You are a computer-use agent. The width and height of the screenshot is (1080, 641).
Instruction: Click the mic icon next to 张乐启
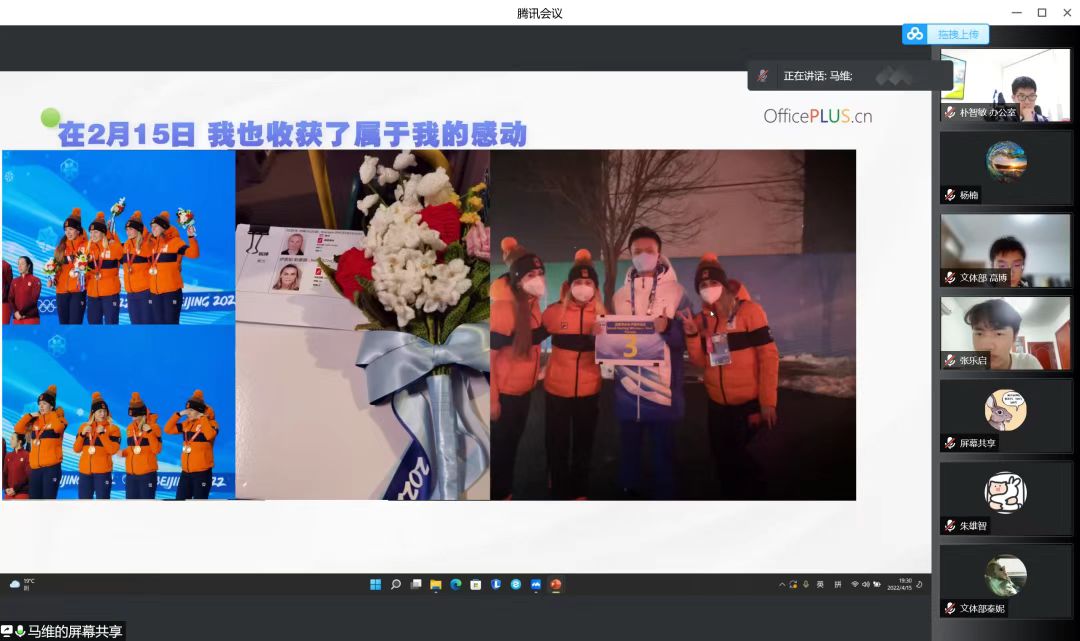click(950, 360)
